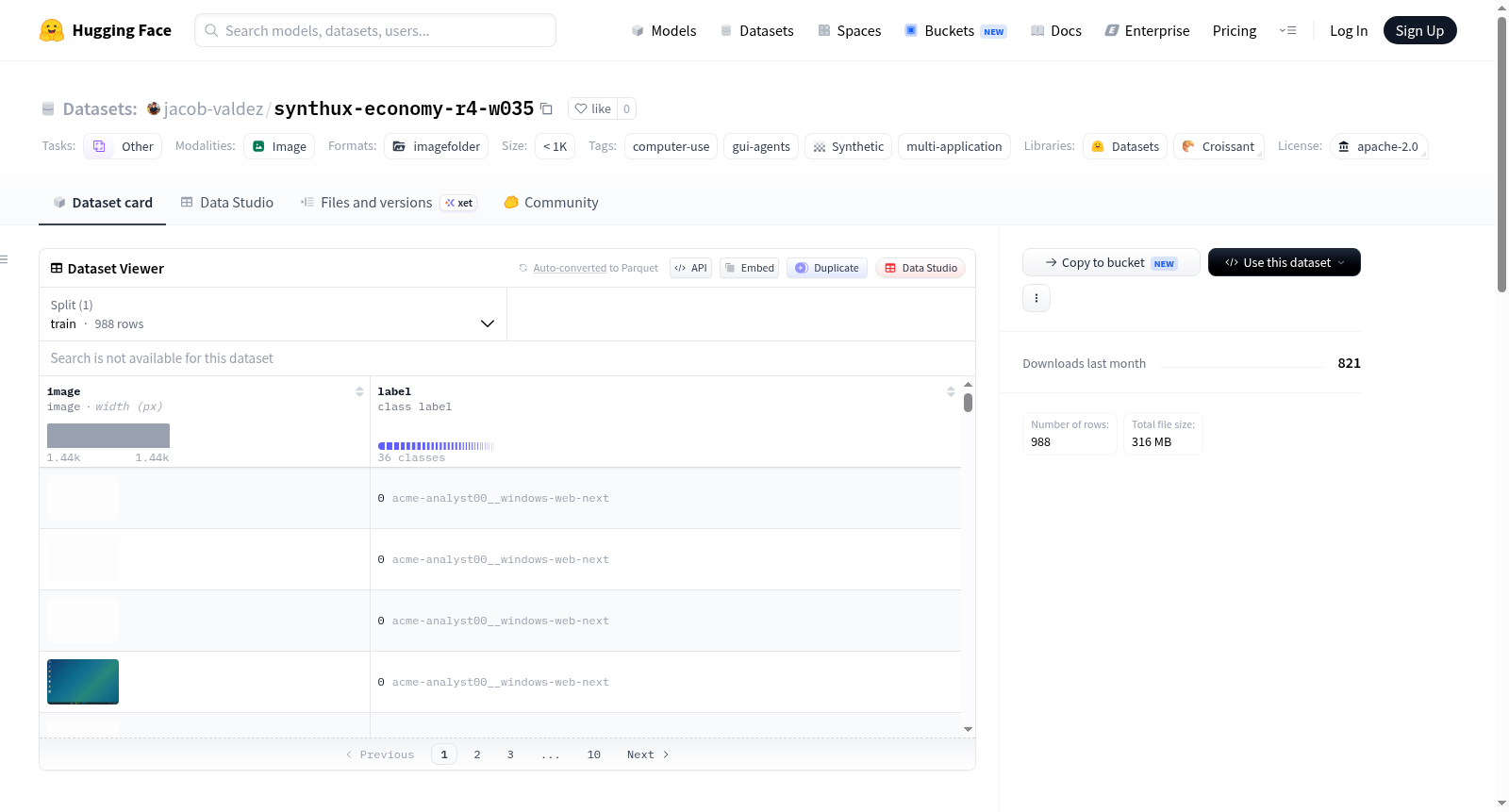The image size is (1509, 812).
Task: Go to the Next page of rows
Action: pos(648,754)
